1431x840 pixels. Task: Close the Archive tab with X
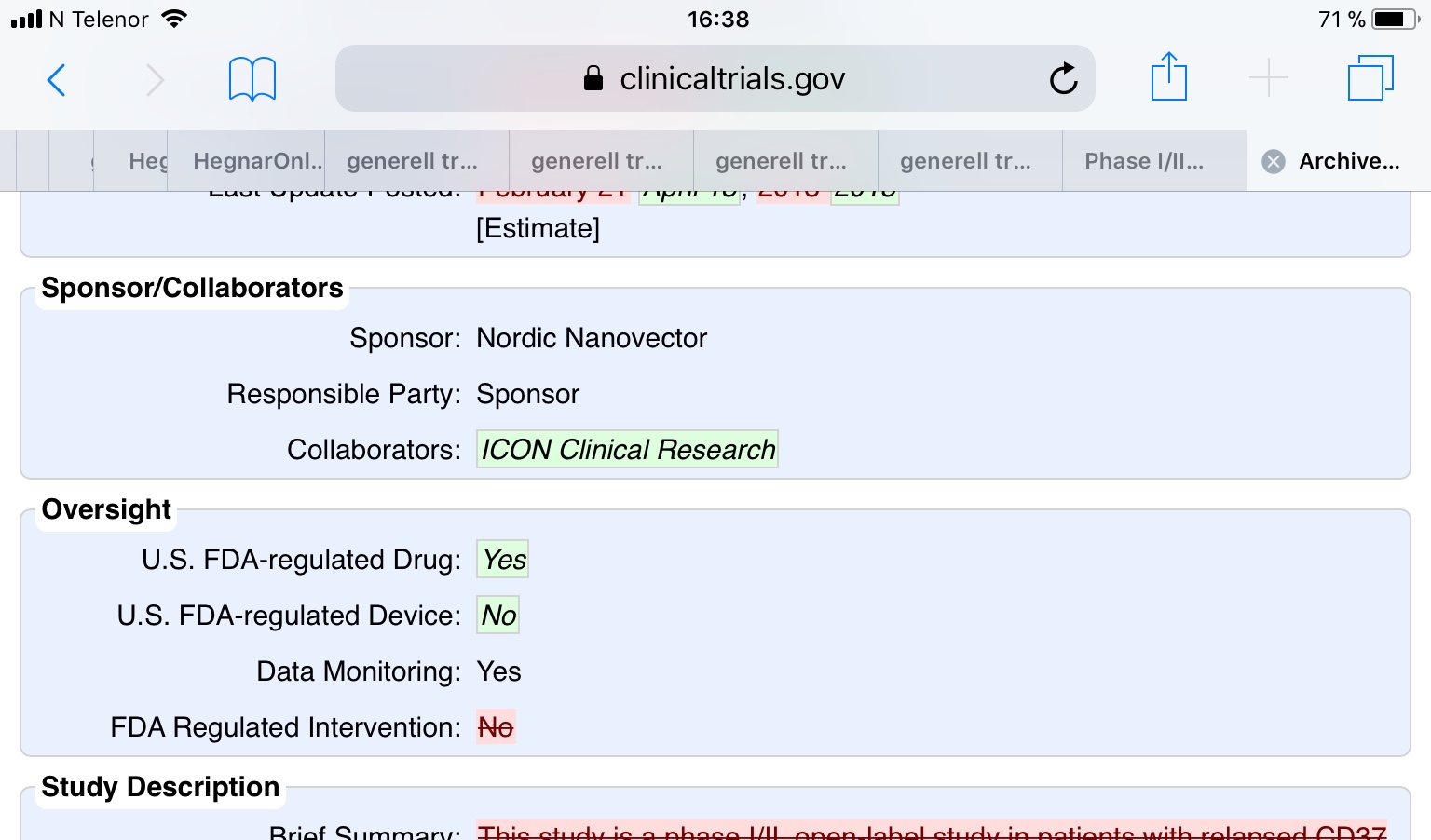pyautogui.click(x=1274, y=162)
